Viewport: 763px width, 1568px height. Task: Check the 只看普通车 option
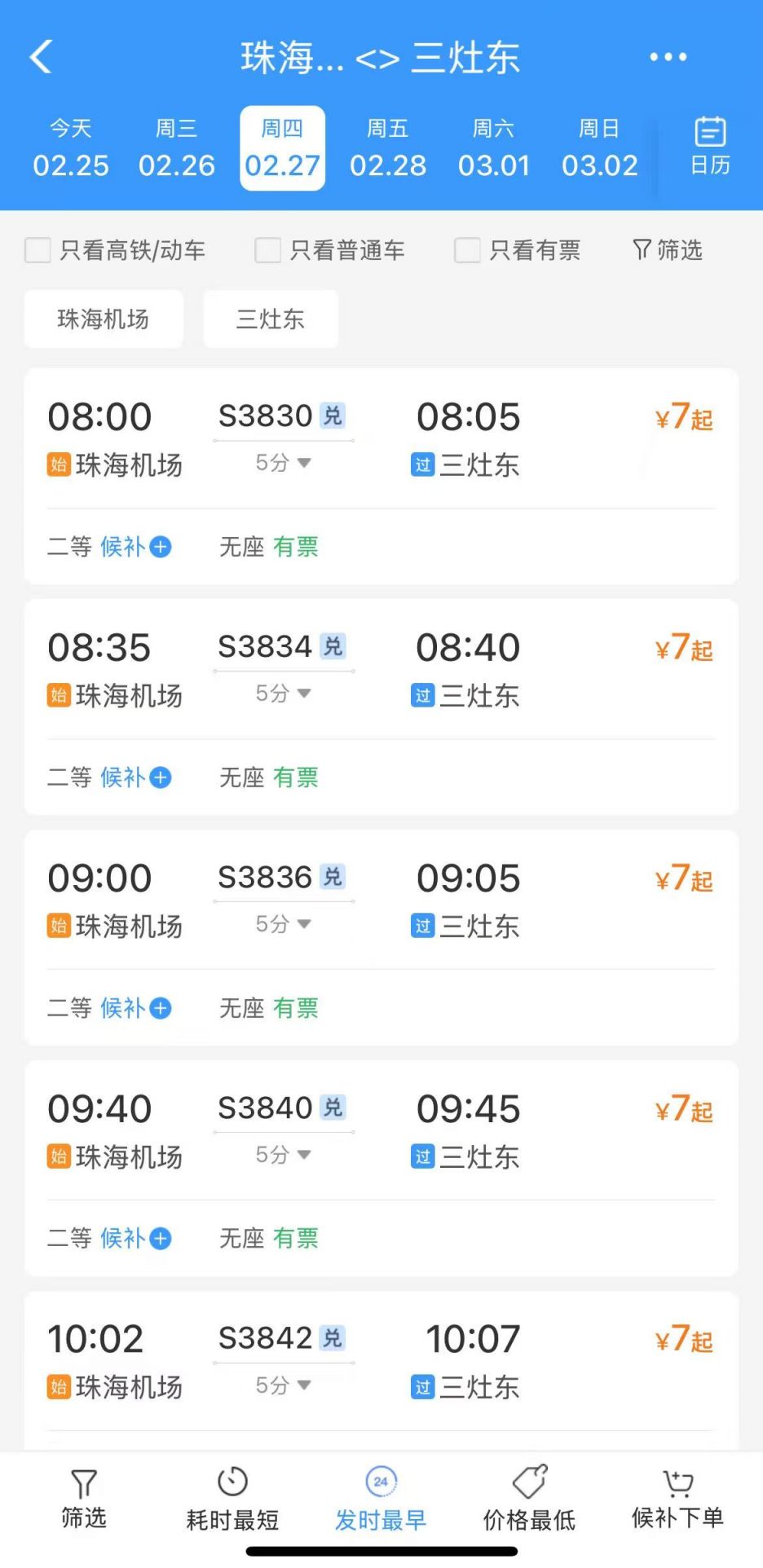(268, 250)
